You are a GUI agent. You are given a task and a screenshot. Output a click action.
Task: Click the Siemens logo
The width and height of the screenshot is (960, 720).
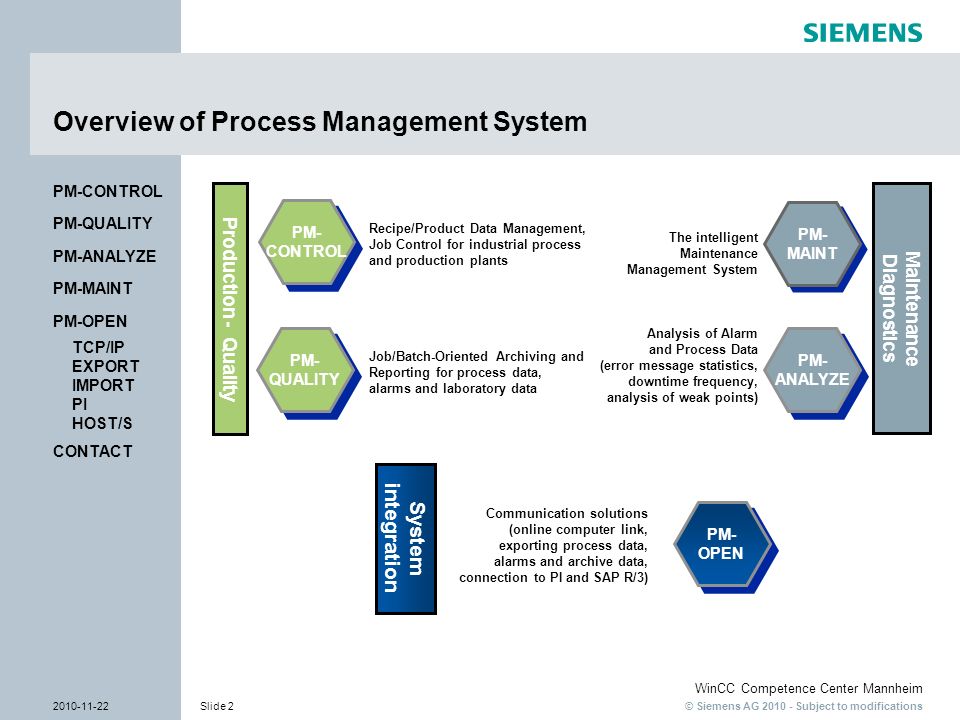pyautogui.click(x=862, y=32)
